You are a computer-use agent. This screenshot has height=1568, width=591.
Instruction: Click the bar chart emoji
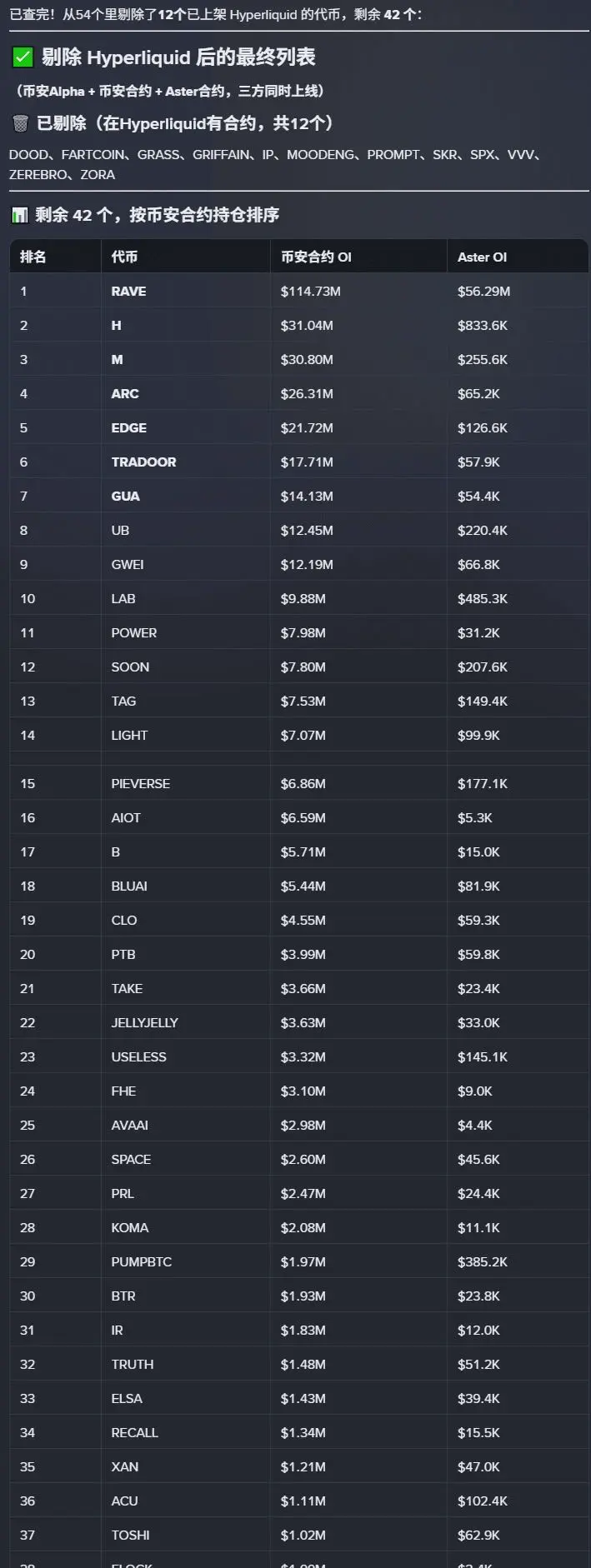[19, 215]
